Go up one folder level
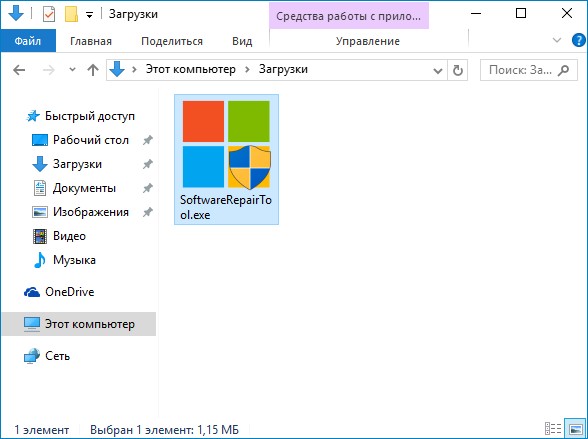This screenshot has width=588, height=439. tap(93, 70)
